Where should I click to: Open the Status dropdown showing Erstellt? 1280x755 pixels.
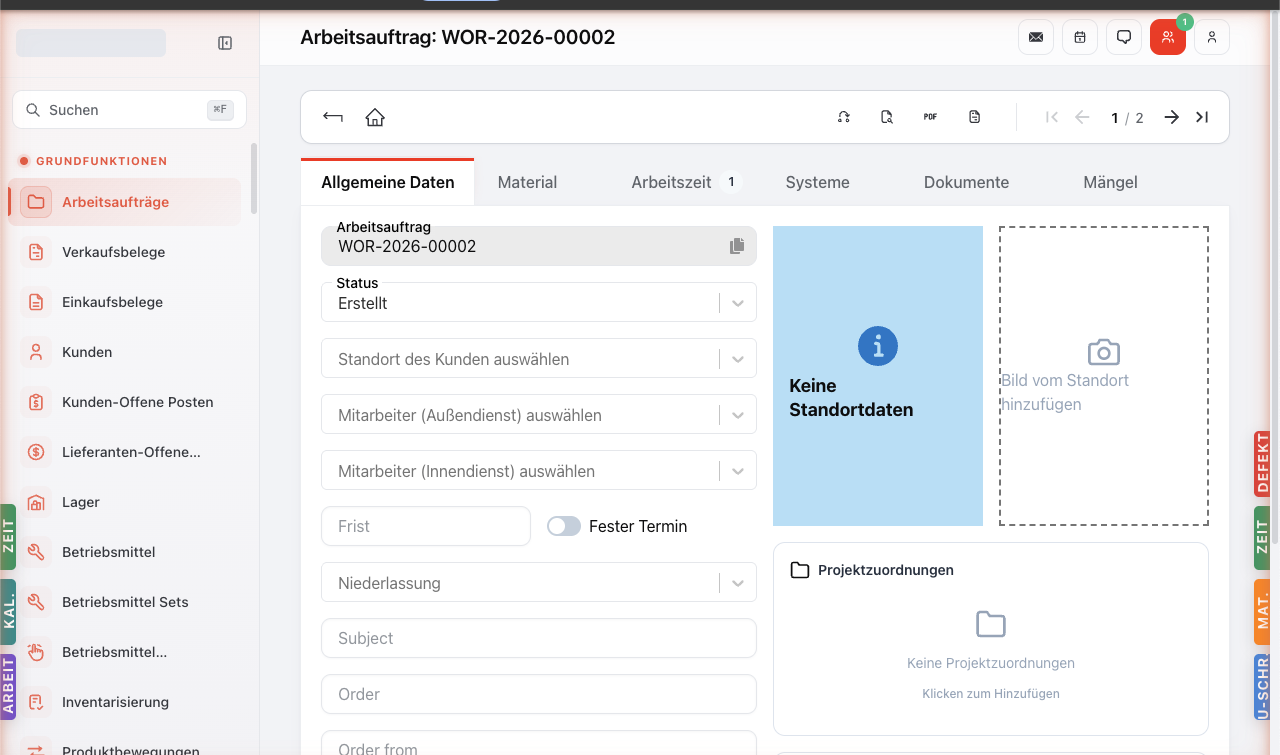coord(539,302)
